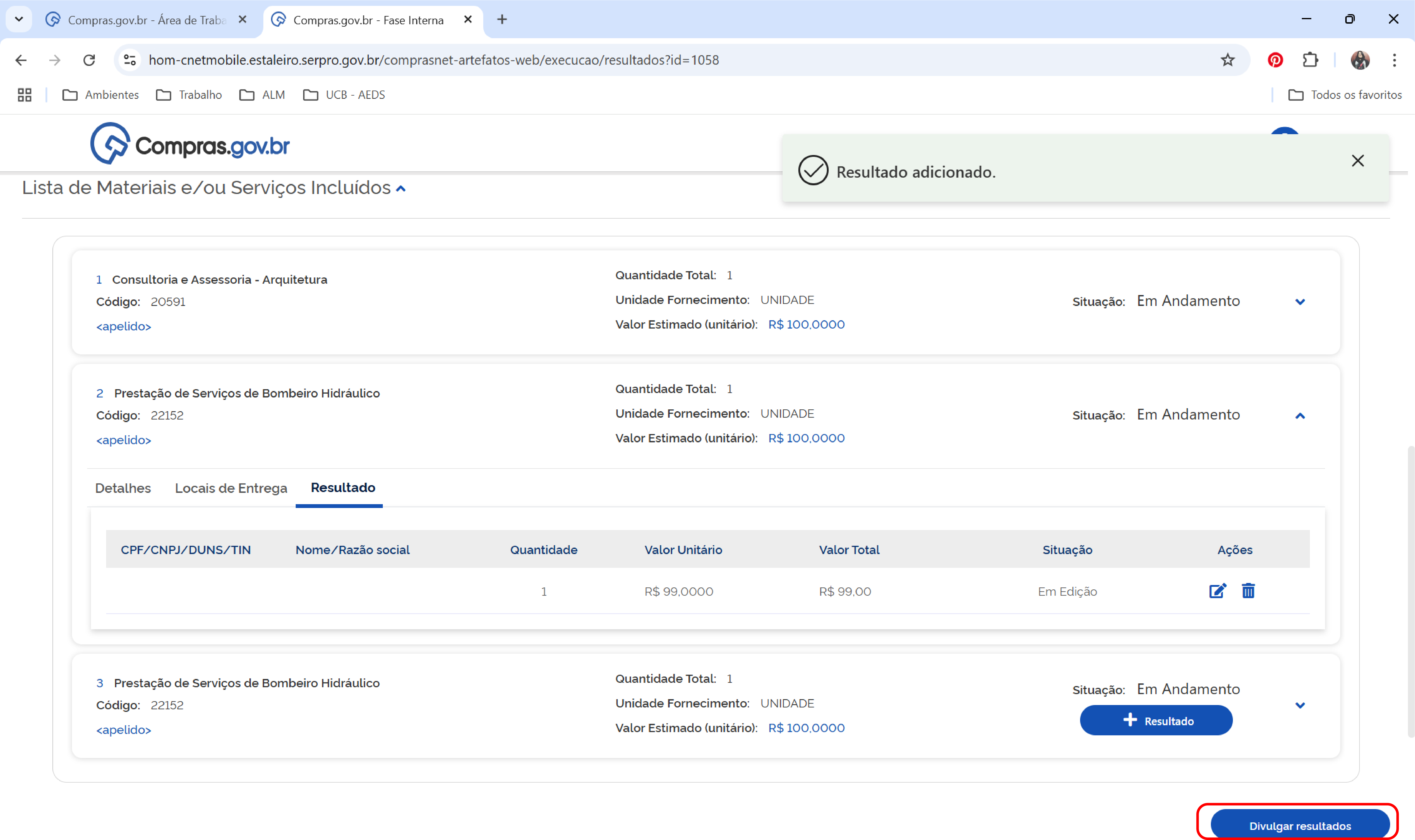Switch to Locais de Entrega tab

click(x=231, y=488)
